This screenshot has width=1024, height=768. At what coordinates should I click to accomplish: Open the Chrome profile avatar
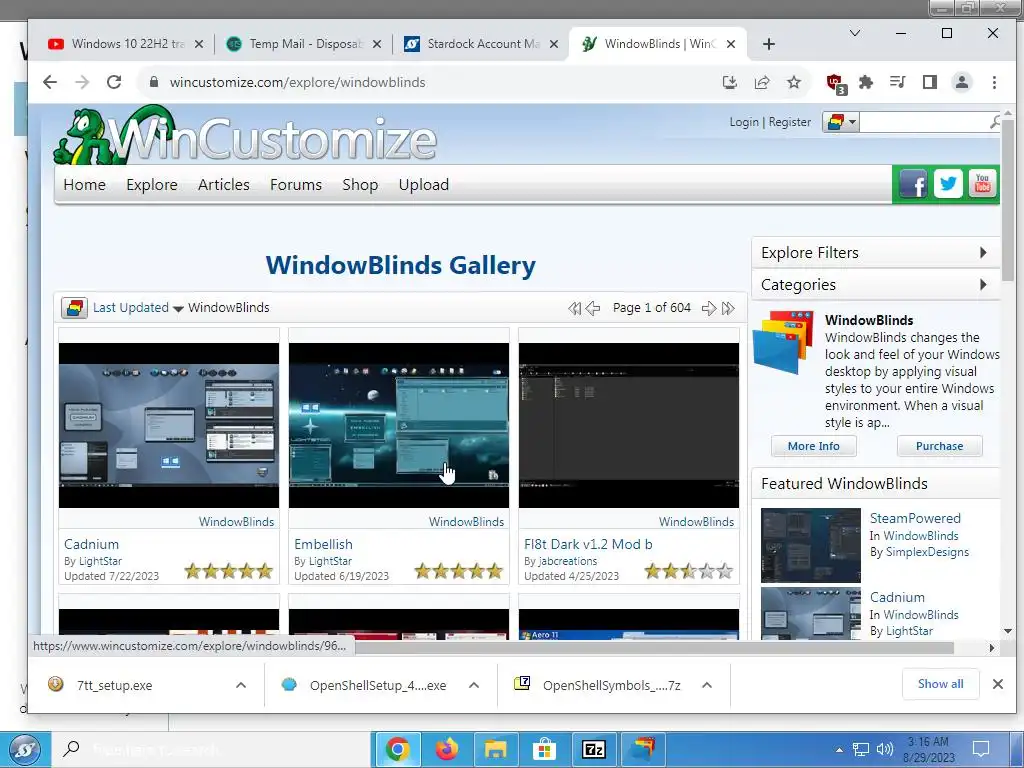(x=962, y=82)
